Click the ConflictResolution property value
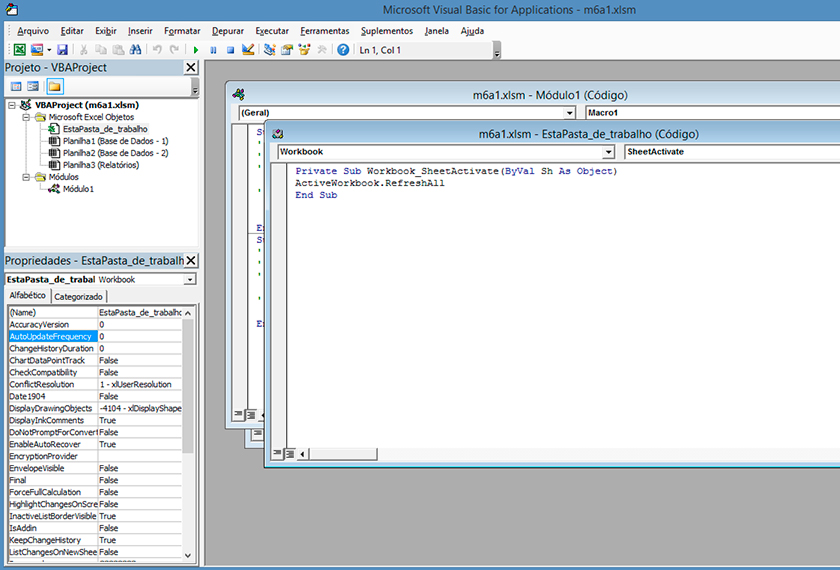Viewport: 840px width, 570px height. point(140,384)
